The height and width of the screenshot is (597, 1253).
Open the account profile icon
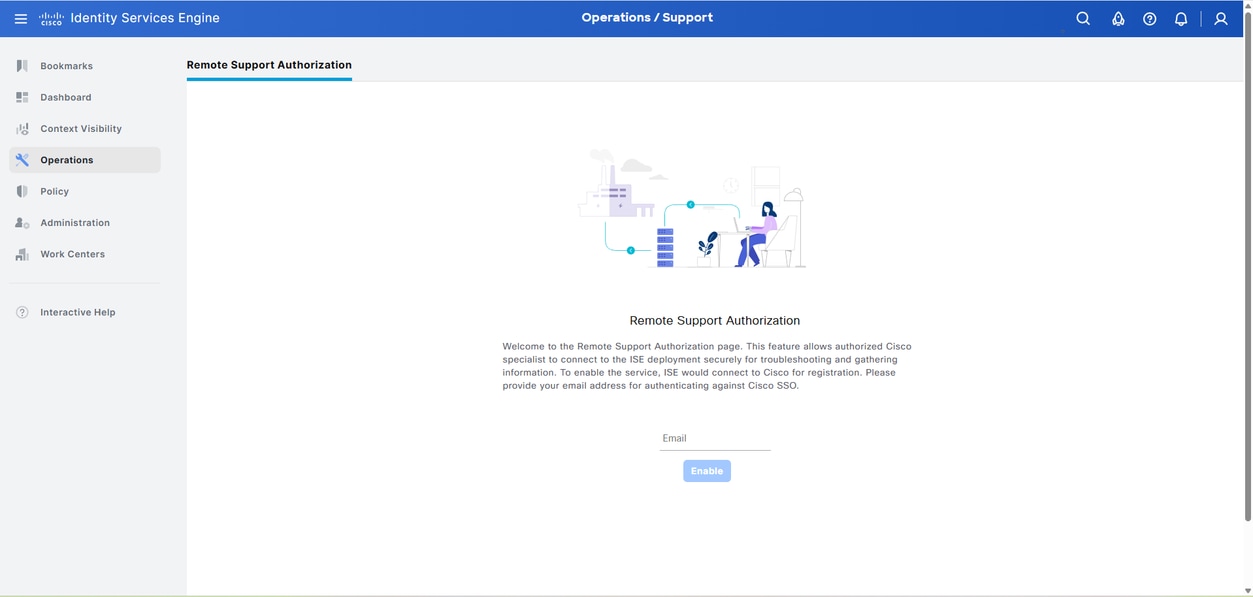(x=1220, y=17)
